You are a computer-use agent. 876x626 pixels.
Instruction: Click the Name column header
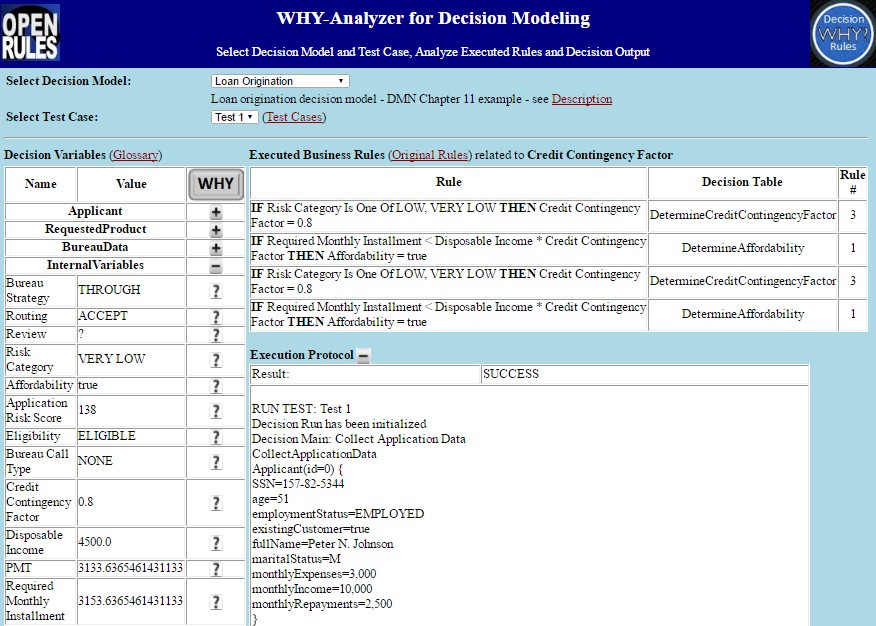pos(41,184)
